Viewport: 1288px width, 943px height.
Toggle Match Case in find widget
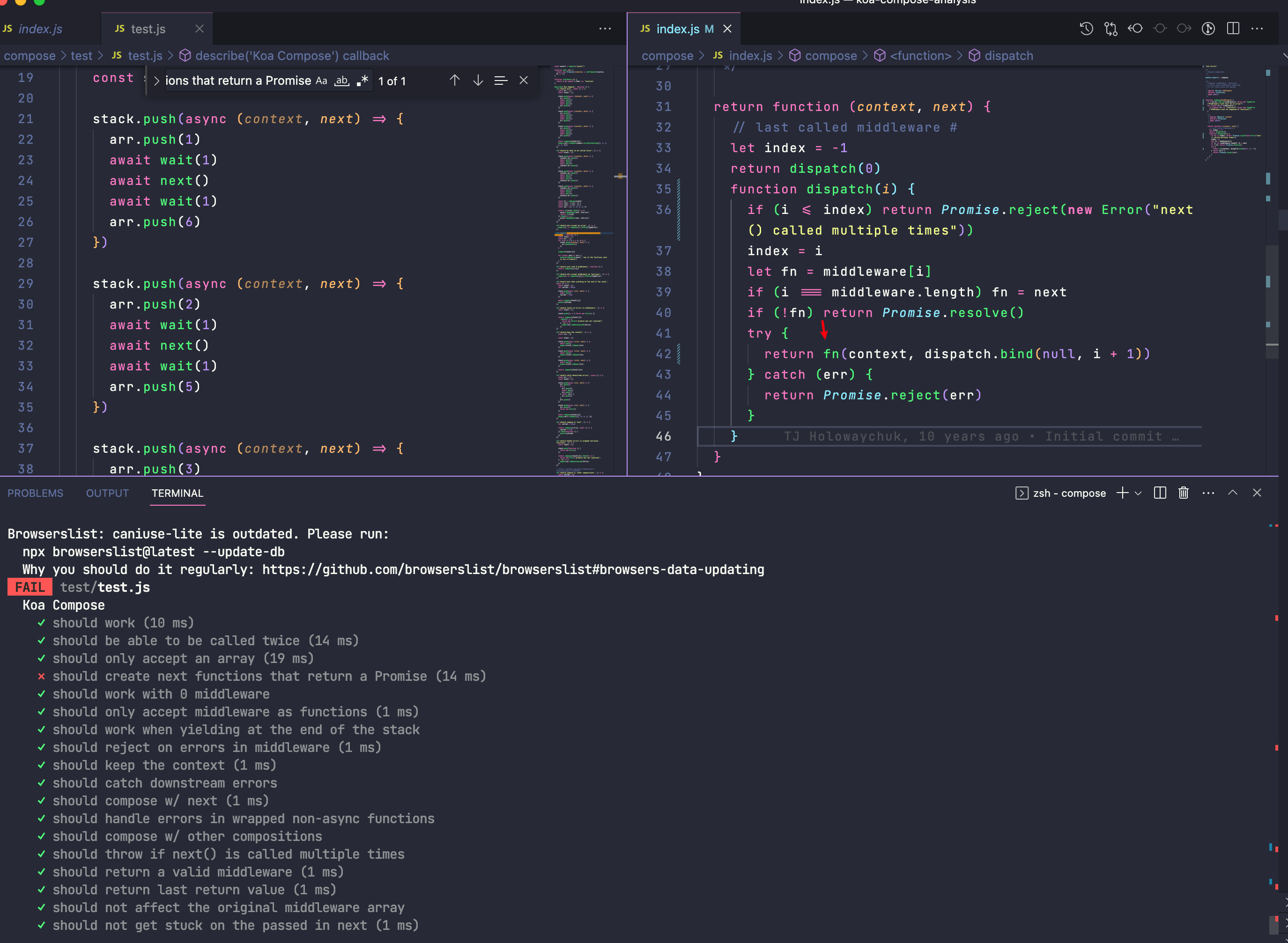(321, 81)
